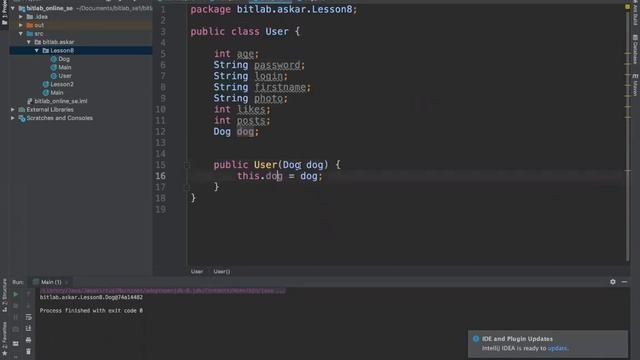This screenshot has width=640, height=360.
Task: Click the Scratches and Consoles icon
Action: pos(22,118)
